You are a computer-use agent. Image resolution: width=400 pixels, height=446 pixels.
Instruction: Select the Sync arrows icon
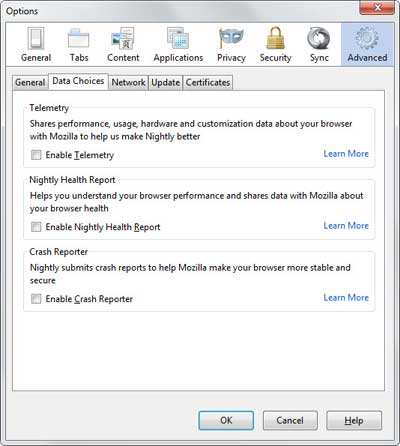[319, 45]
